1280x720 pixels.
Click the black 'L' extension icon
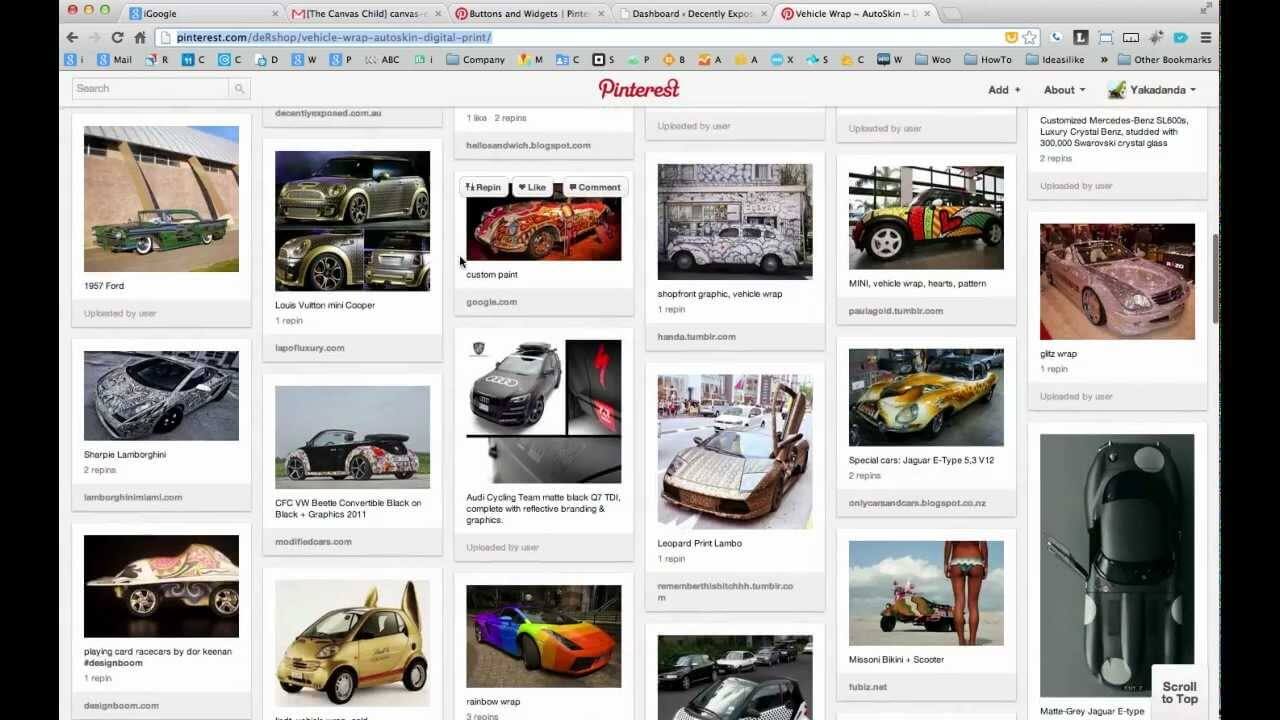(x=1081, y=37)
